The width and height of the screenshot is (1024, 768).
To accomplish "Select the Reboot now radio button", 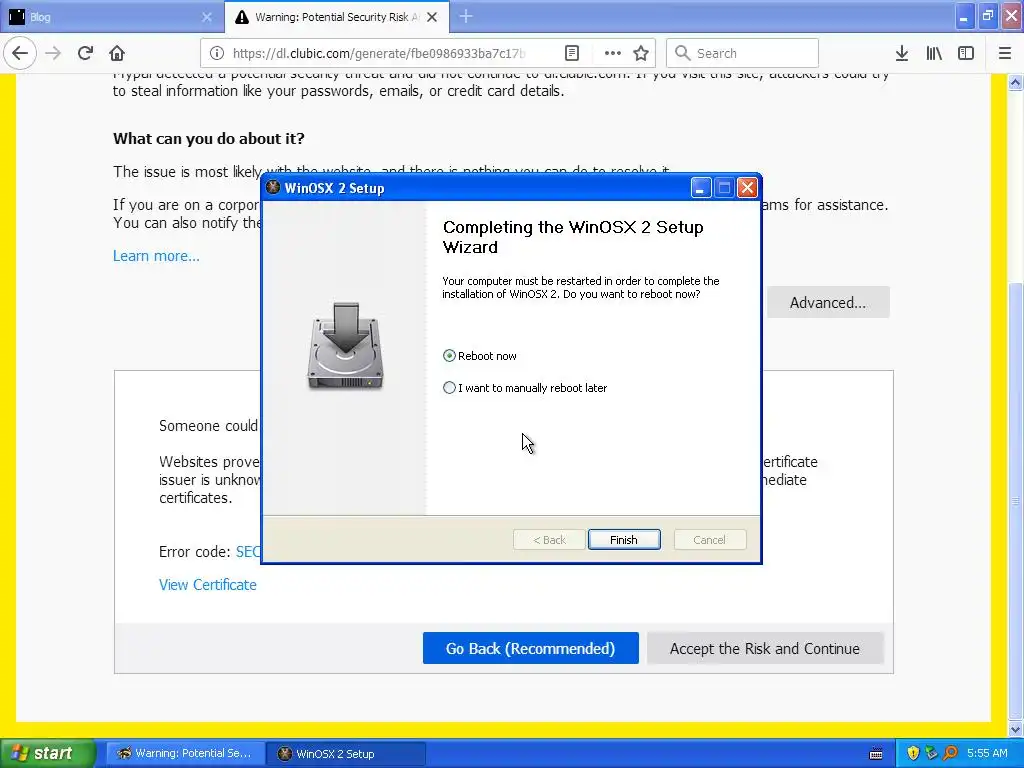I will pyautogui.click(x=449, y=356).
